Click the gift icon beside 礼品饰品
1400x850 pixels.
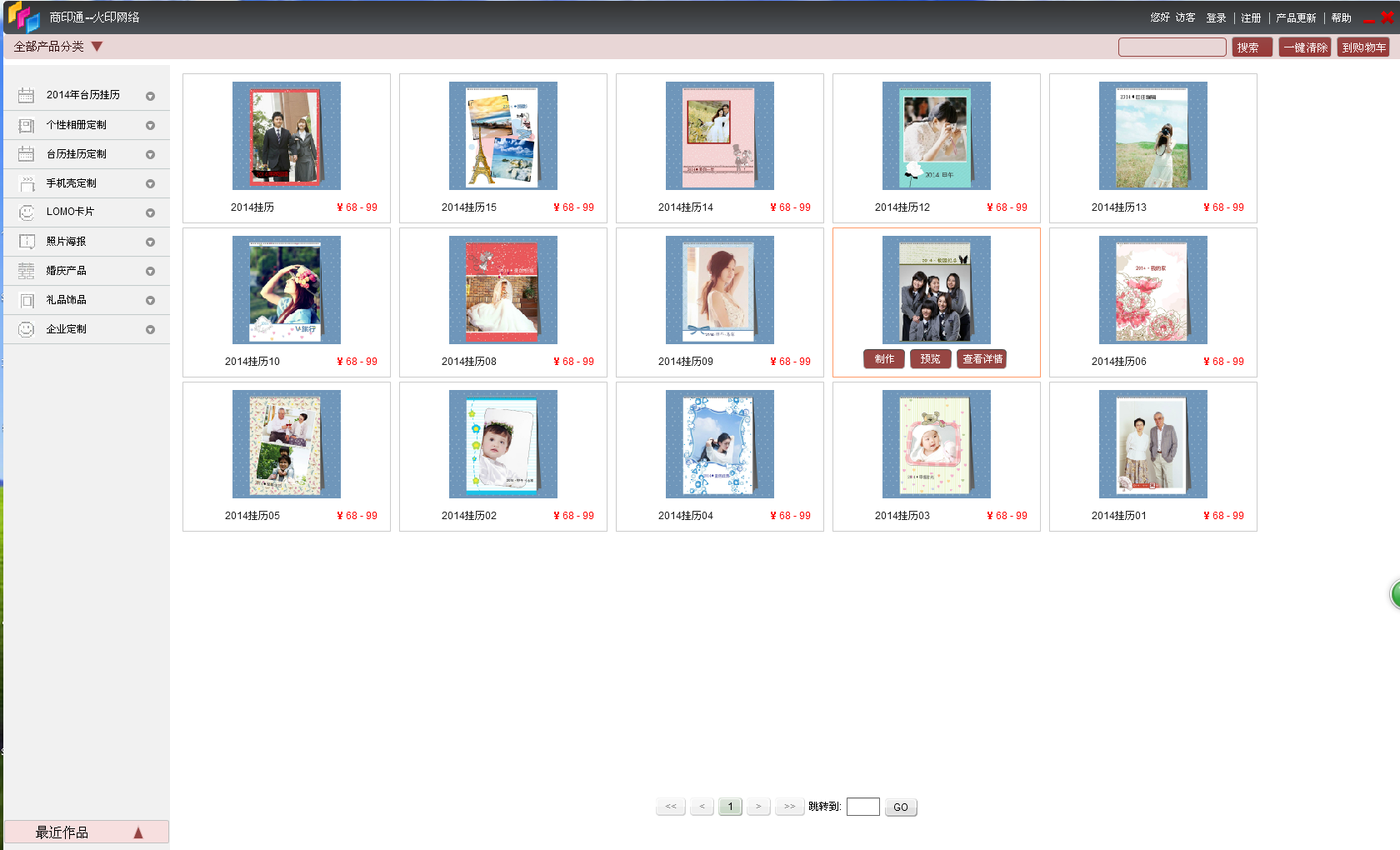tap(27, 300)
